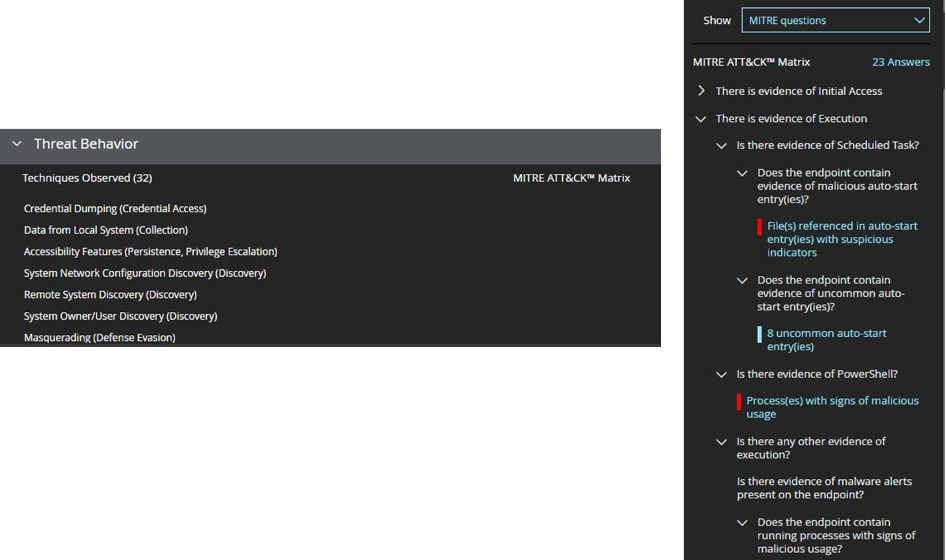Collapse uncommon auto-start entries question chevron
The width and height of the screenshot is (946, 560).
[x=742, y=281]
